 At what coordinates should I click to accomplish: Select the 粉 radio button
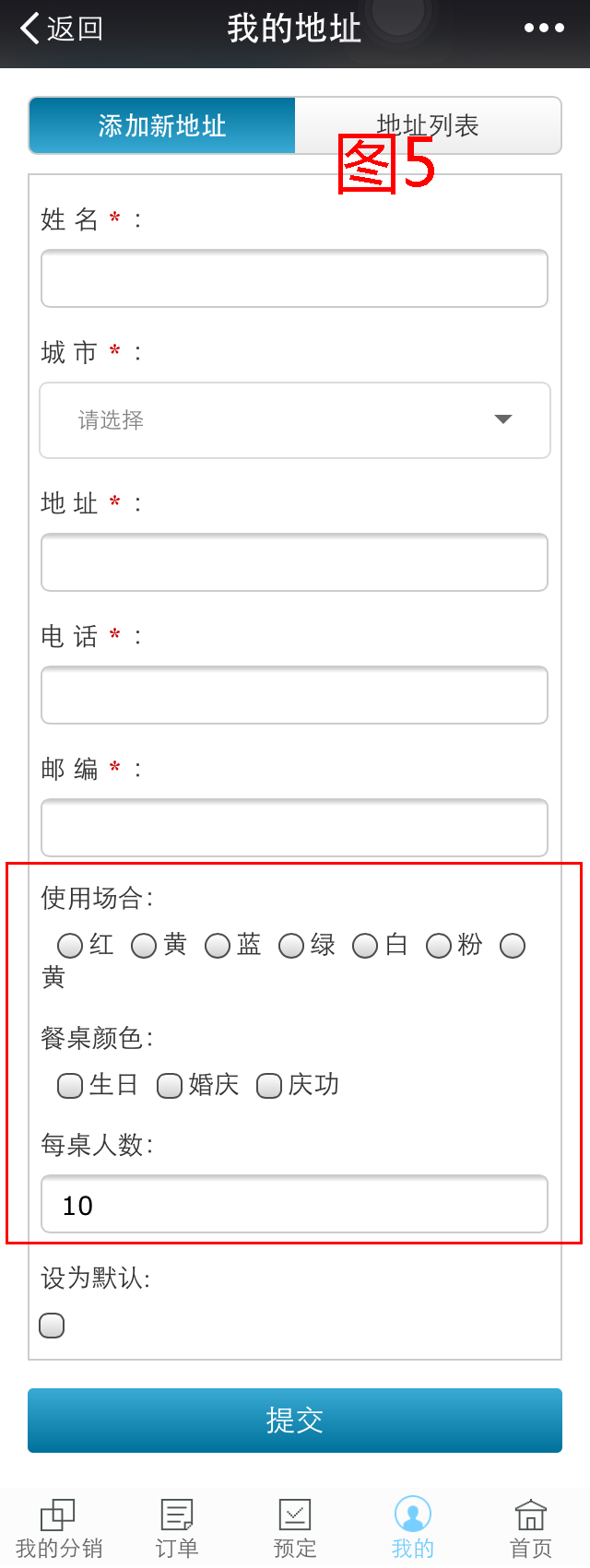[x=439, y=946]
